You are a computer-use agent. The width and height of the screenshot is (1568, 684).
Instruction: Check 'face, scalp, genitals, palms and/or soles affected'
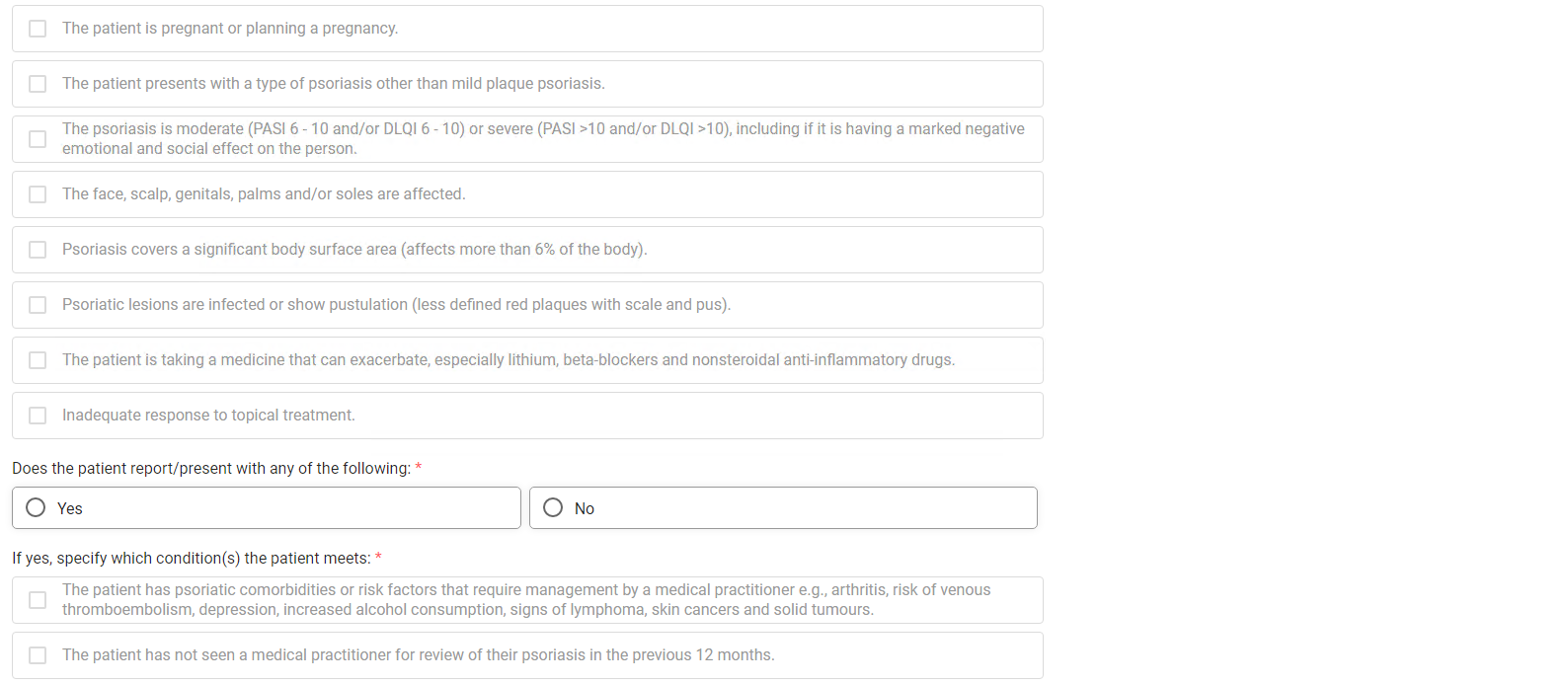point(38,194)
